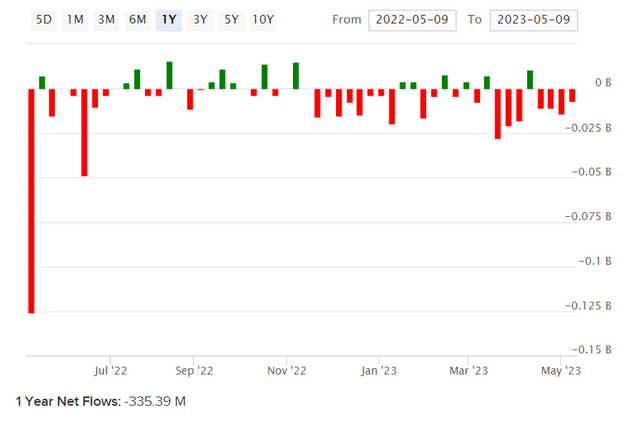Click the Nov '22 axis label
This screenshot has width=640, height=427.
click(x=287, y=371)
